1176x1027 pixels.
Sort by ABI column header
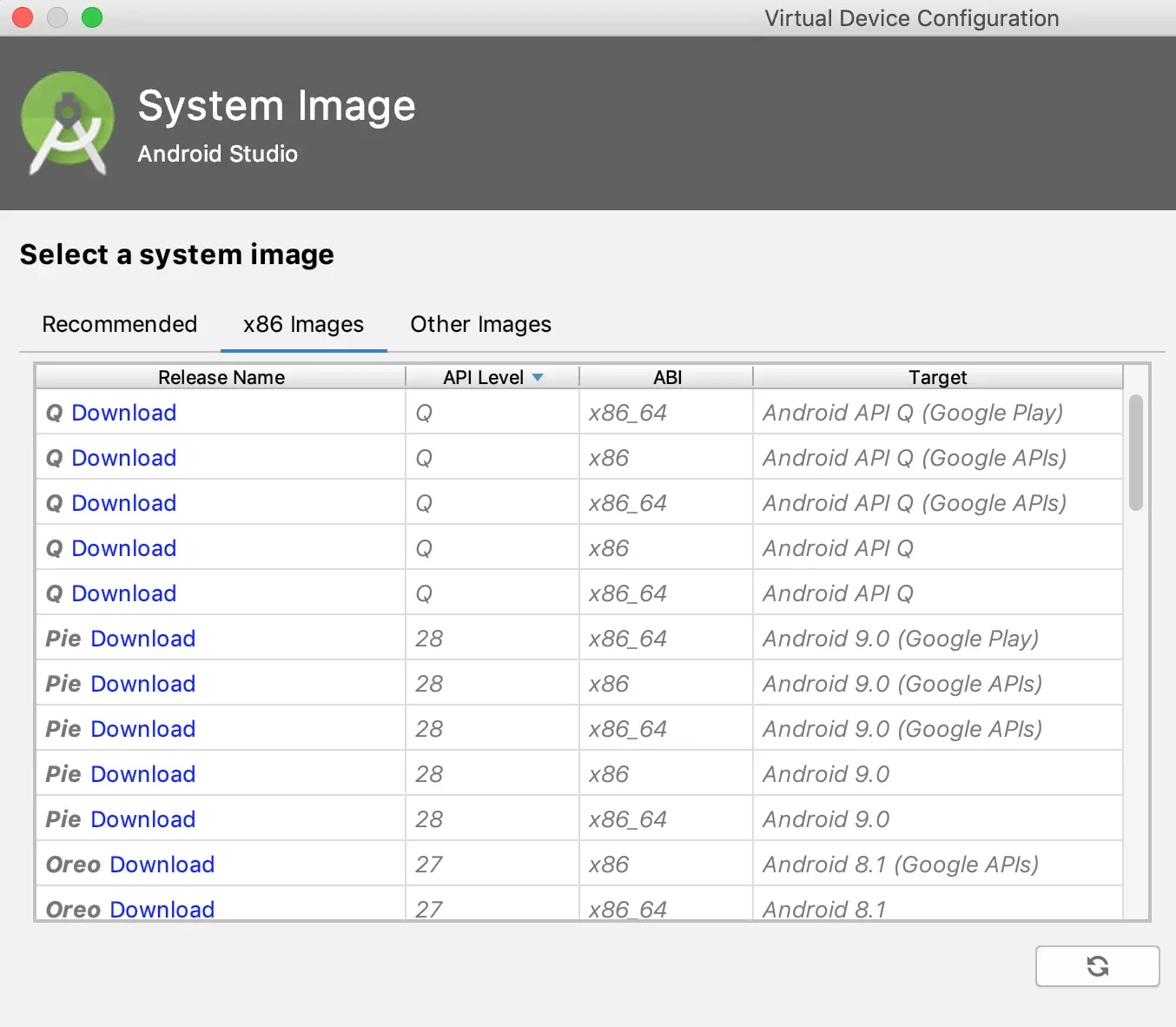(x=667, y=377)
